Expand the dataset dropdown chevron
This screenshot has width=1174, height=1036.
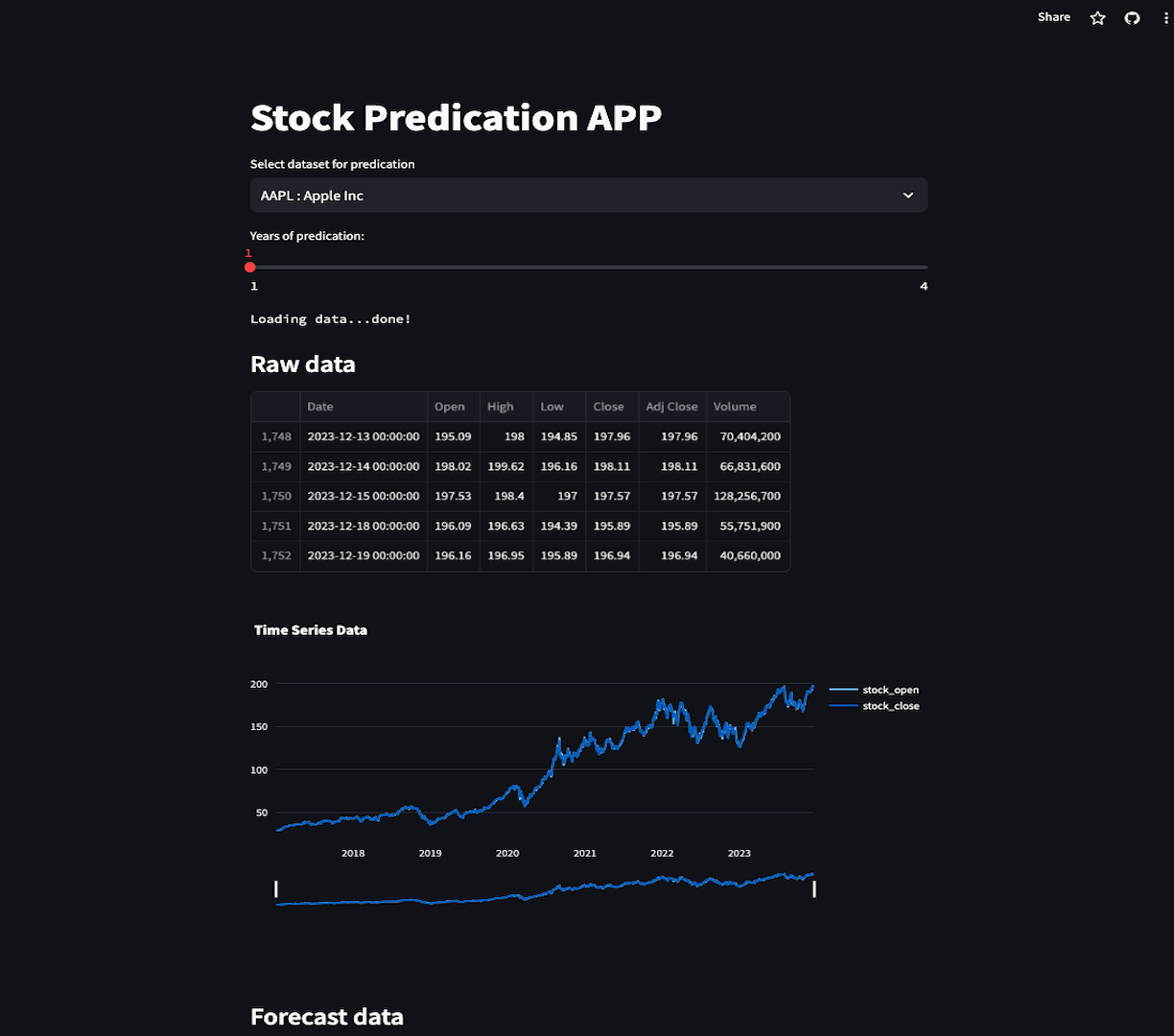tap(908, 196)
